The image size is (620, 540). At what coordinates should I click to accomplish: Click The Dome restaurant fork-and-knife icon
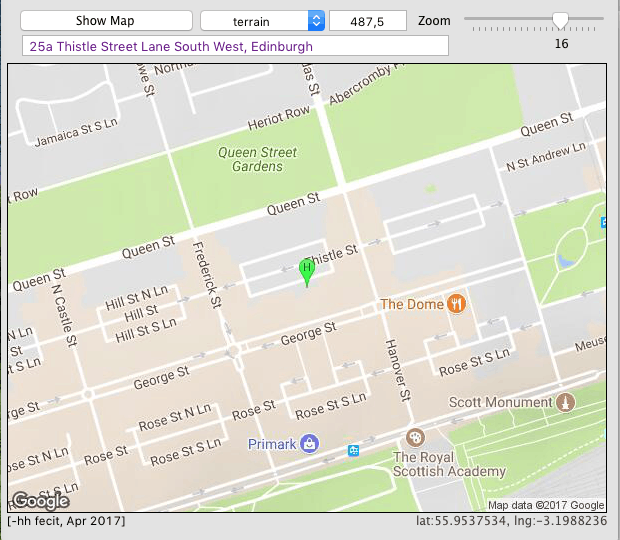click(x=457, y=304)
